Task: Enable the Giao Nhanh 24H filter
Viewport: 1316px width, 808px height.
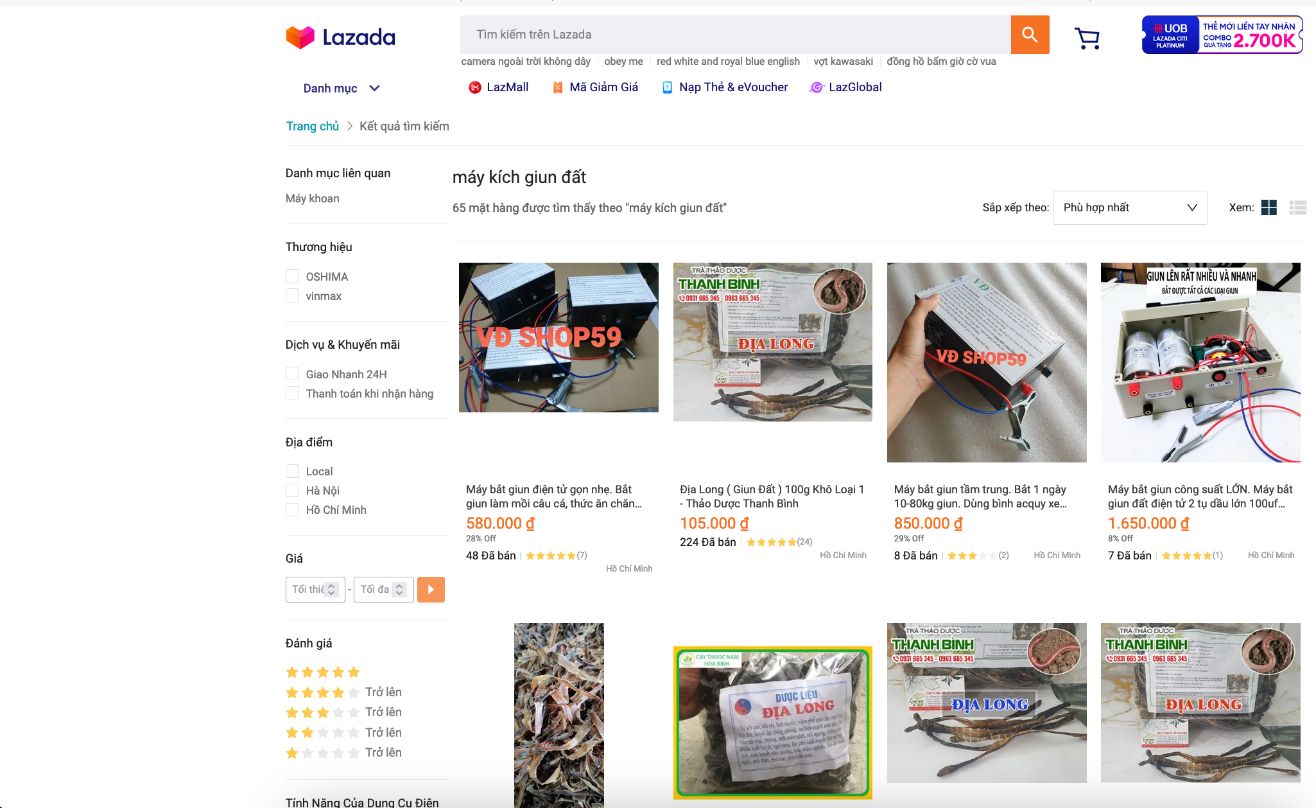Action: tap(292, 374)
